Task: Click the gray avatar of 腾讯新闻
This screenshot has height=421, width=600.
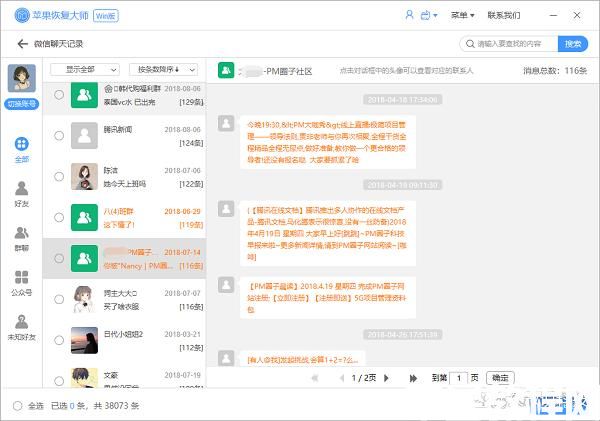Action: [85, 135]
